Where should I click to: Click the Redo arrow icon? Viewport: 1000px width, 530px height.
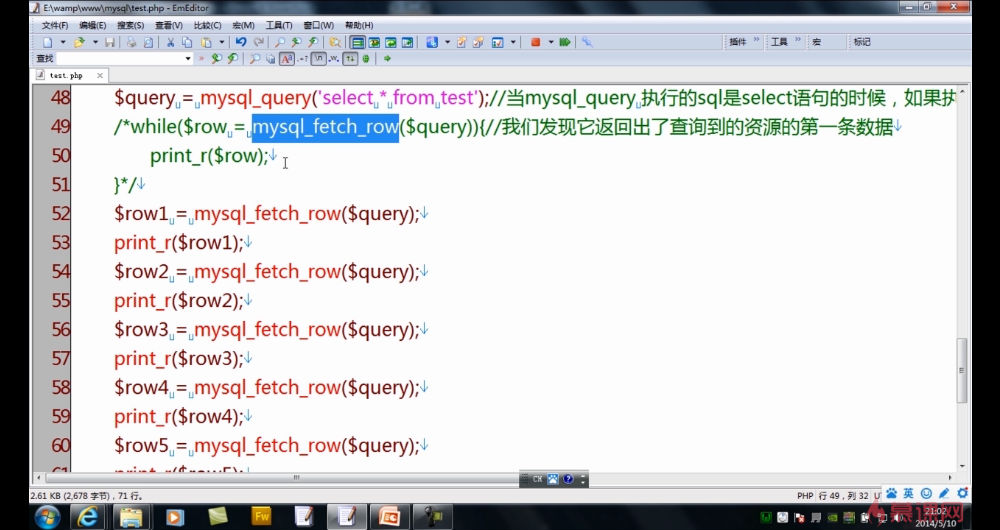(259, 42)
